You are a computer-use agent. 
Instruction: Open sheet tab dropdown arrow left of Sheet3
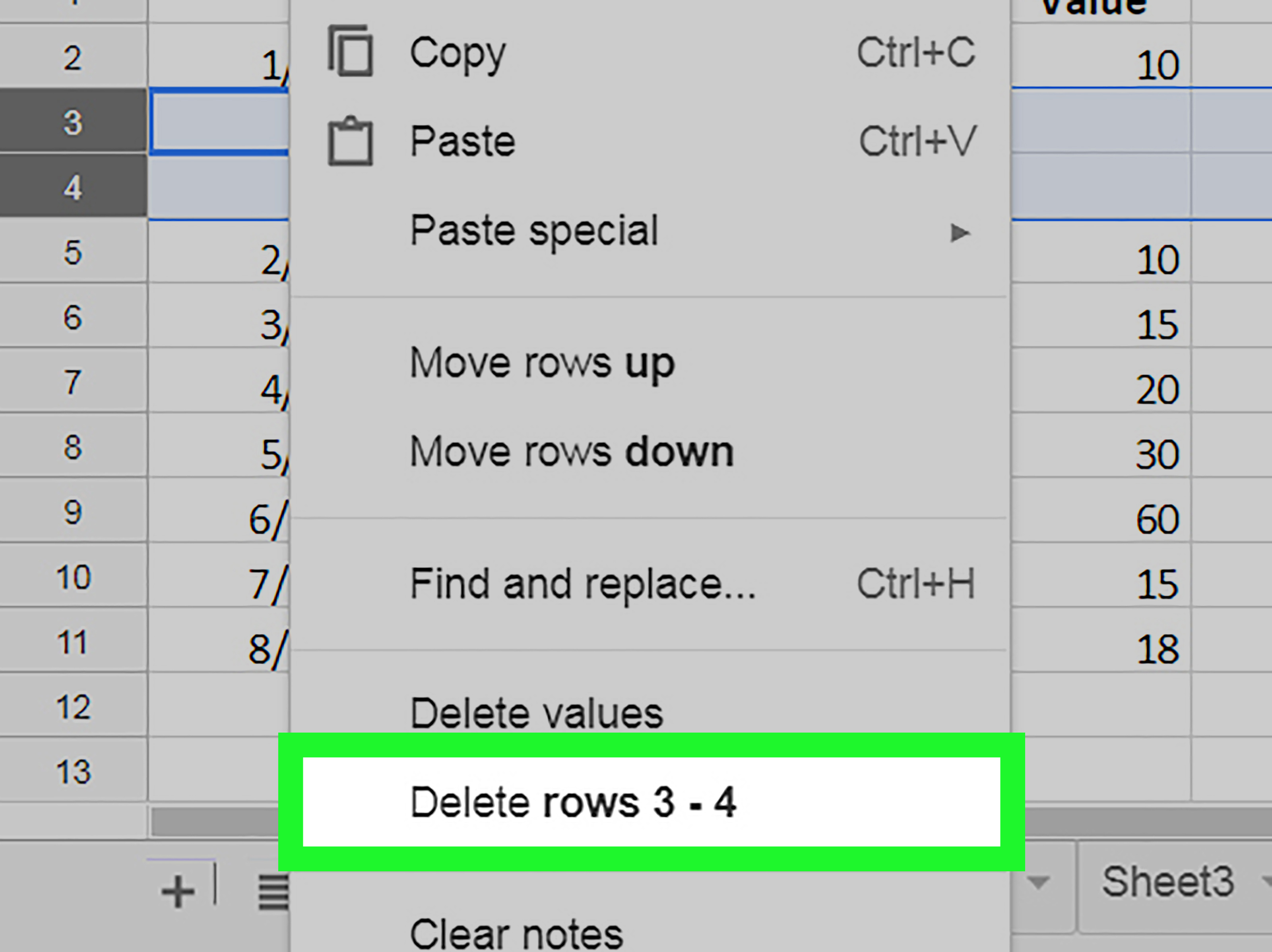pos(1039,882)
